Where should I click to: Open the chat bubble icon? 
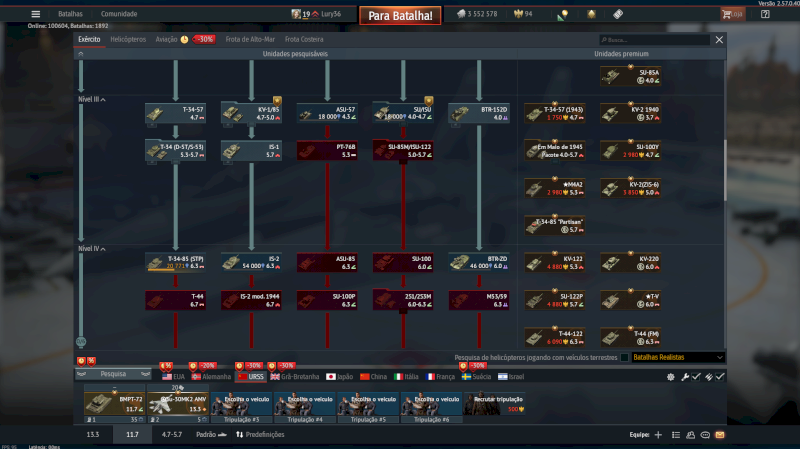[x=705, y=435]
